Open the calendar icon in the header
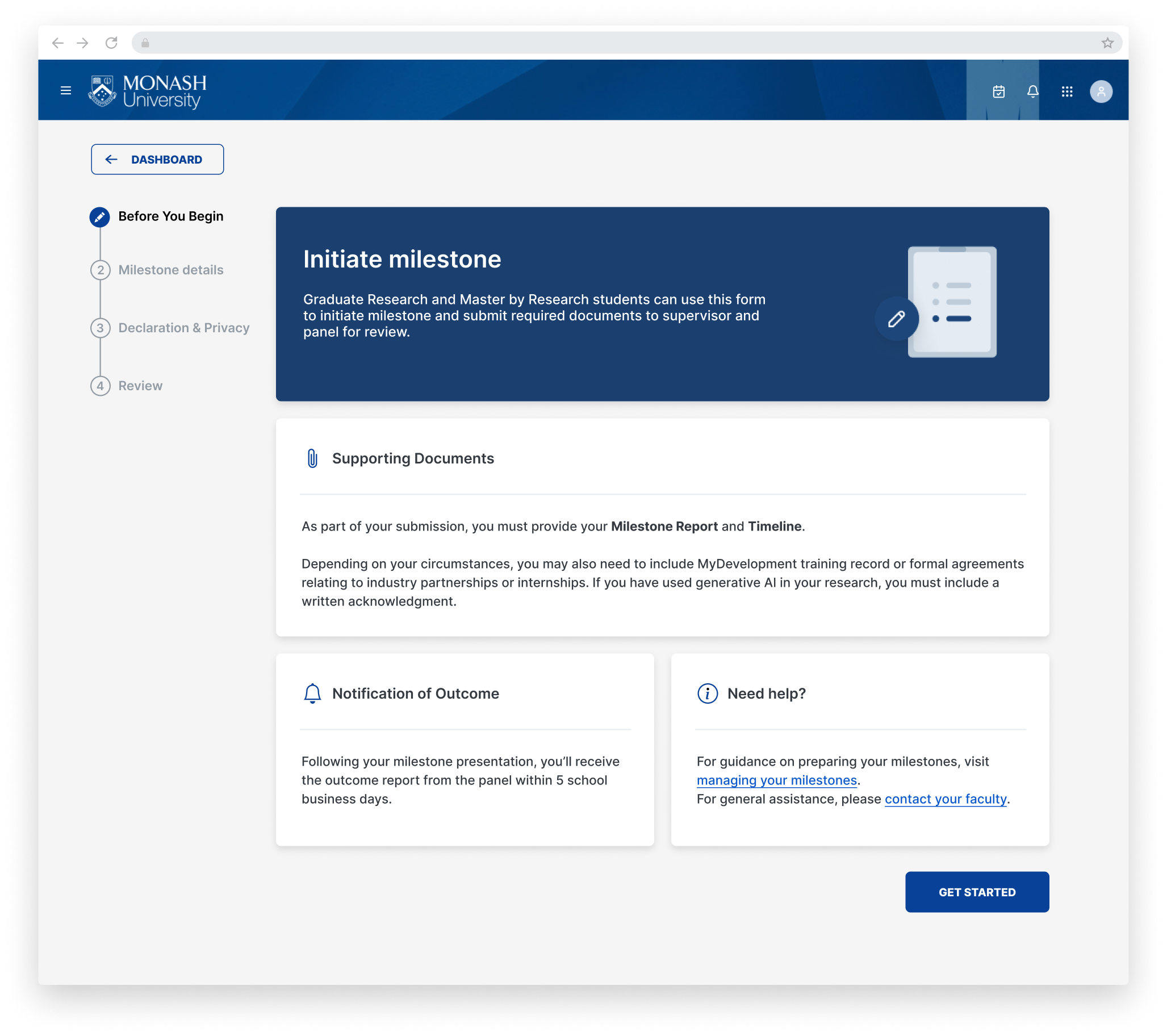 point(999,91)
